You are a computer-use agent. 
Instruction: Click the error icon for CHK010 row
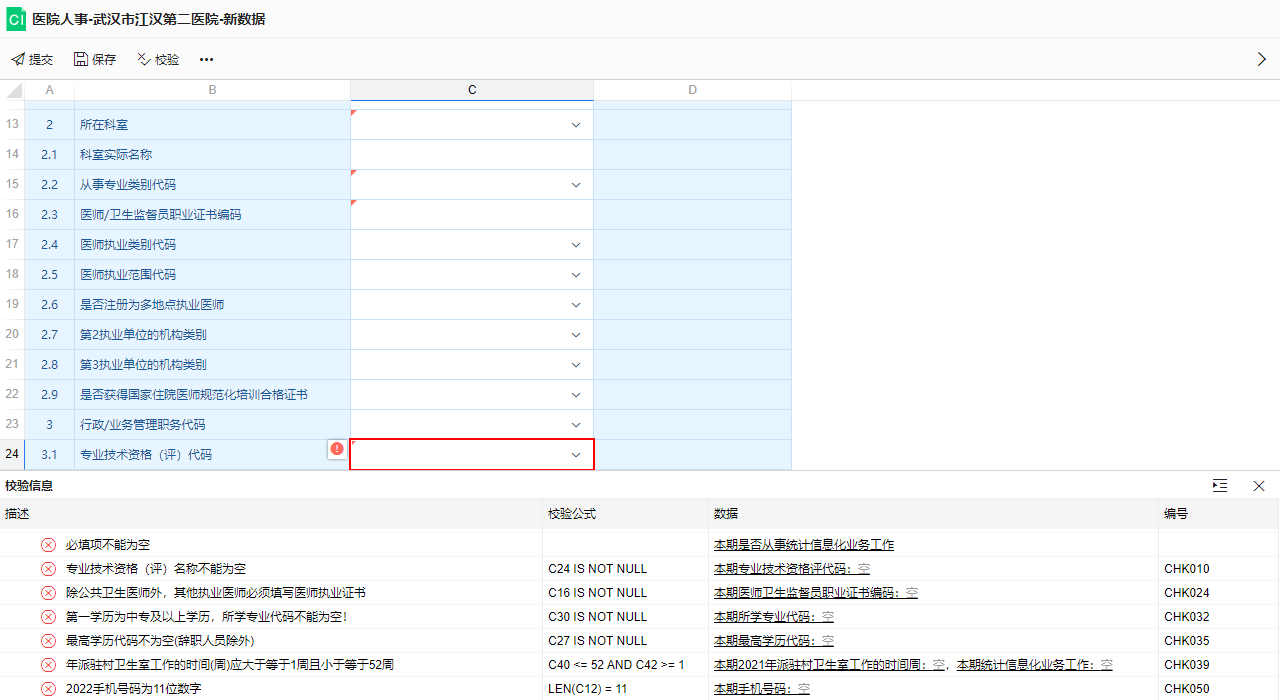[48, 569]
